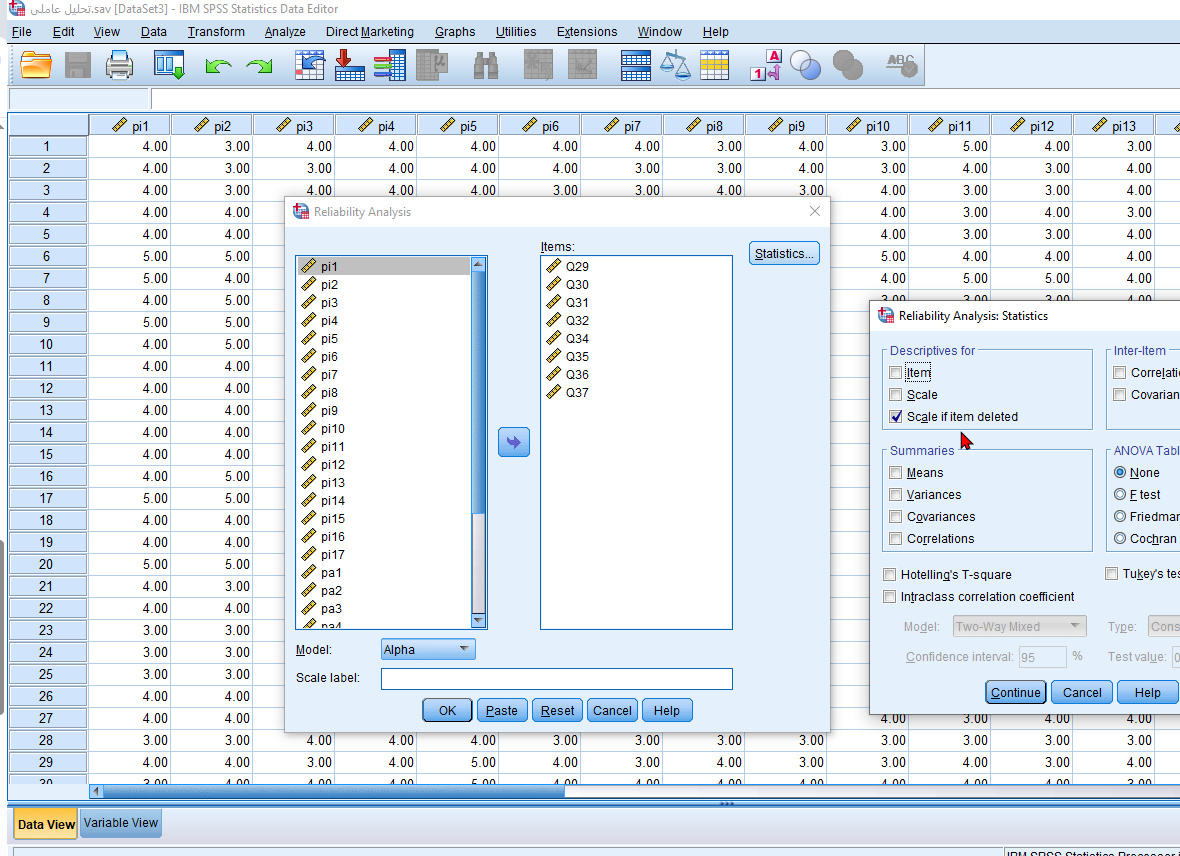Open the Recall recently used dialogs icon
The width and height of the screenshot is (1180, 856).
[169, 66]
